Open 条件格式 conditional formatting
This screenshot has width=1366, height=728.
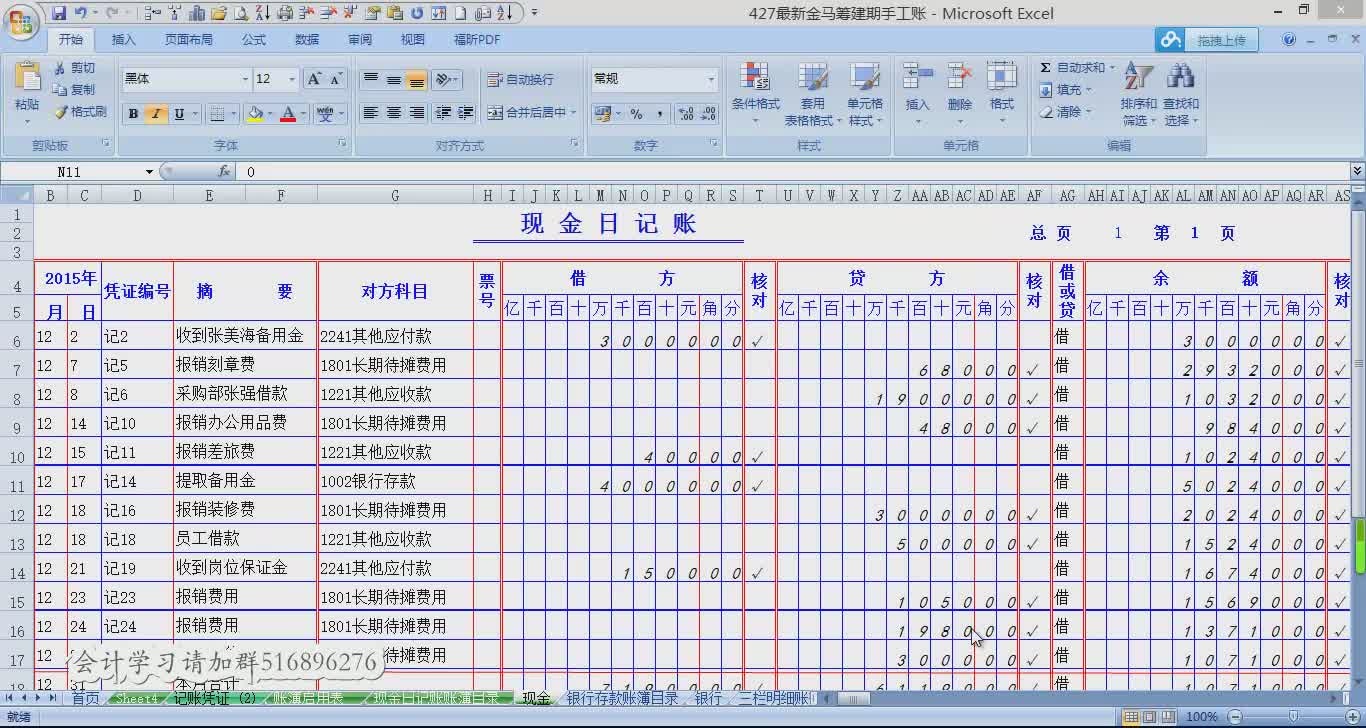[756, 94]
